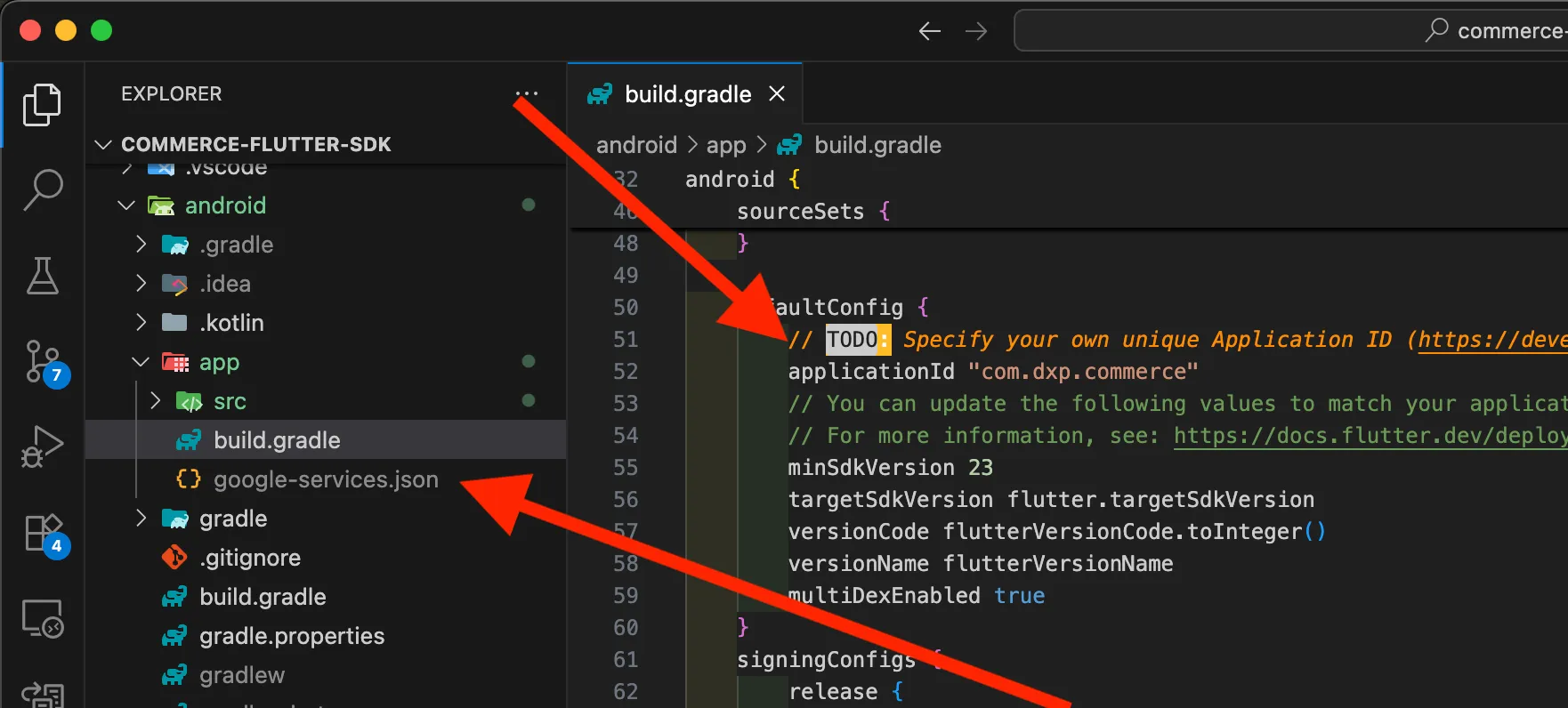Open the Remote Explorer view
1568x708 pixels.
pyautogui.click(x=42, y=617)
